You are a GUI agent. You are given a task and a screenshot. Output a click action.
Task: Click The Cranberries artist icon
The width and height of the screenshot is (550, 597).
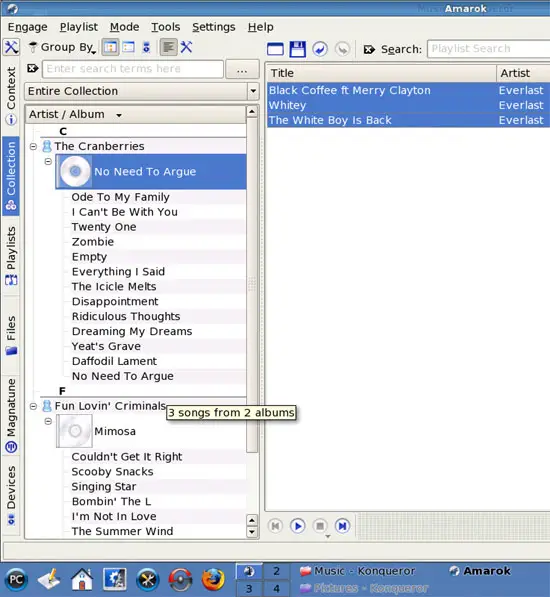click(x=47, y=146)
